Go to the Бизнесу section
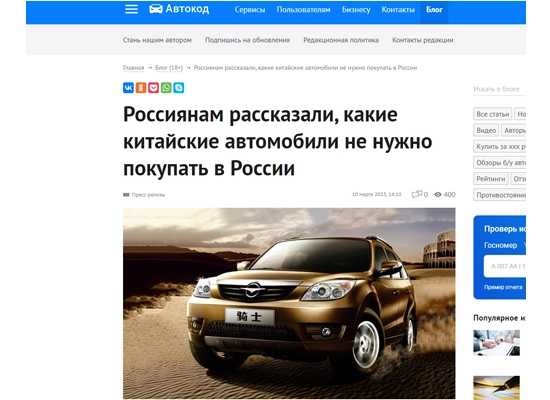 pyautogui.click(x=356, y=10)
